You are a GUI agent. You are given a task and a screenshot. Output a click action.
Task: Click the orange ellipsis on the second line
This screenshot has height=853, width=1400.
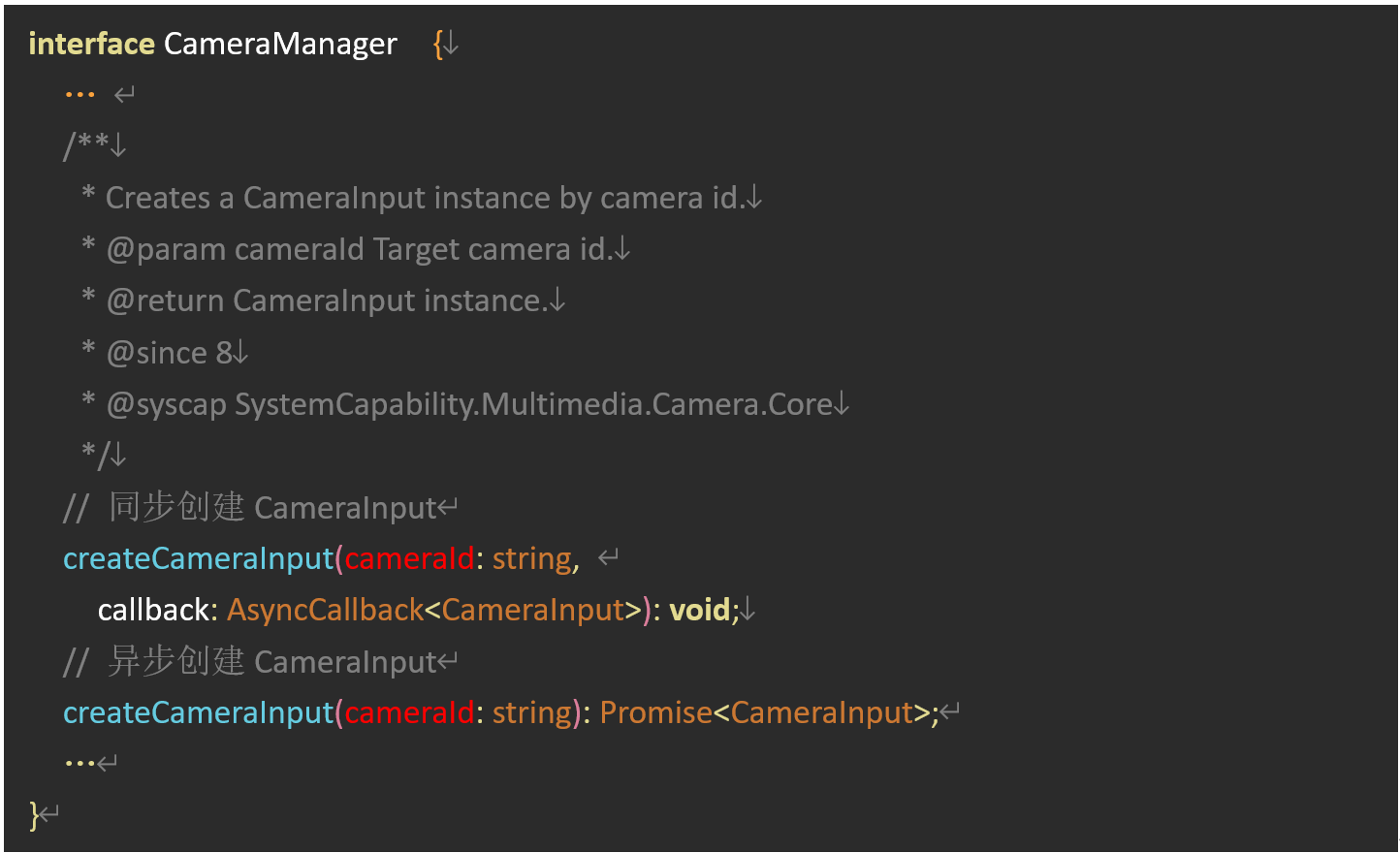80,95
